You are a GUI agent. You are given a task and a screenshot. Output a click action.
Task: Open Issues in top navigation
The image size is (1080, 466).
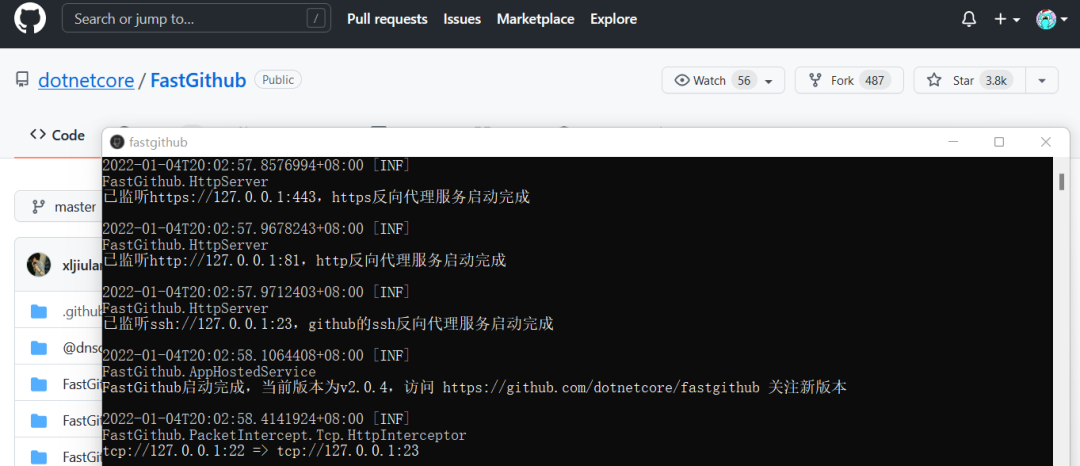click(462, 19)
